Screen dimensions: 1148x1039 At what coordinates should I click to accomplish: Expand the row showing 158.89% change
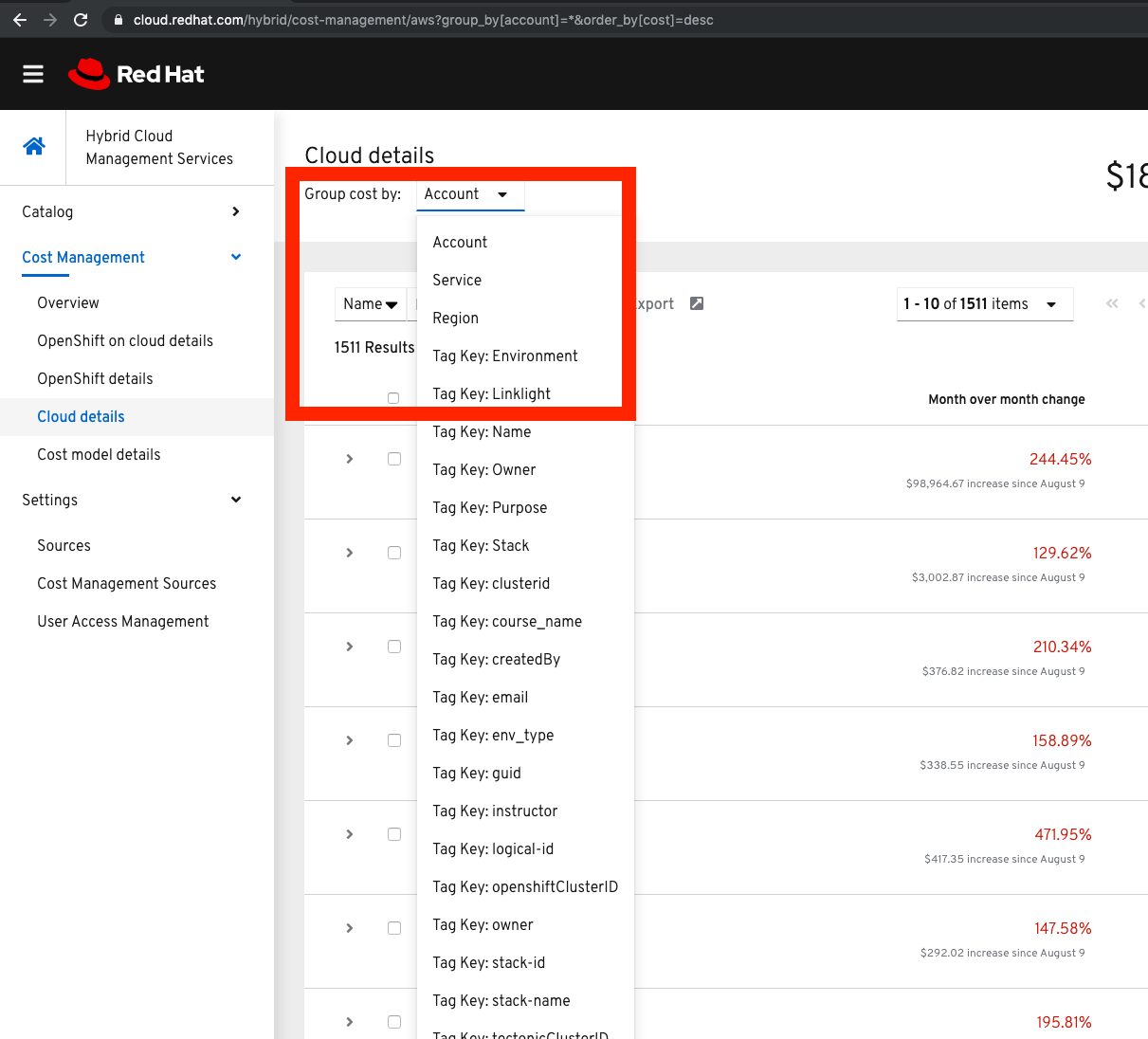pyautogui.click(x=350, y=740)
